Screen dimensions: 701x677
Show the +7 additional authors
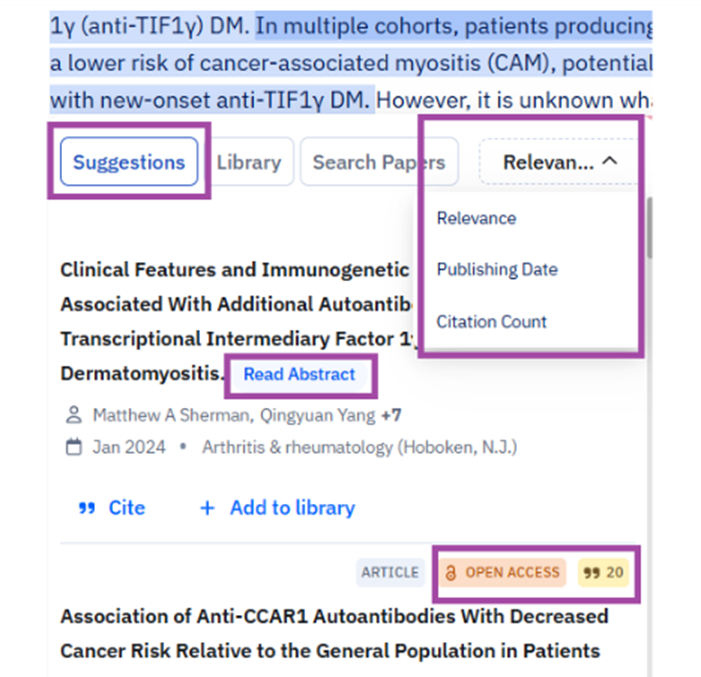click(392, 414)
